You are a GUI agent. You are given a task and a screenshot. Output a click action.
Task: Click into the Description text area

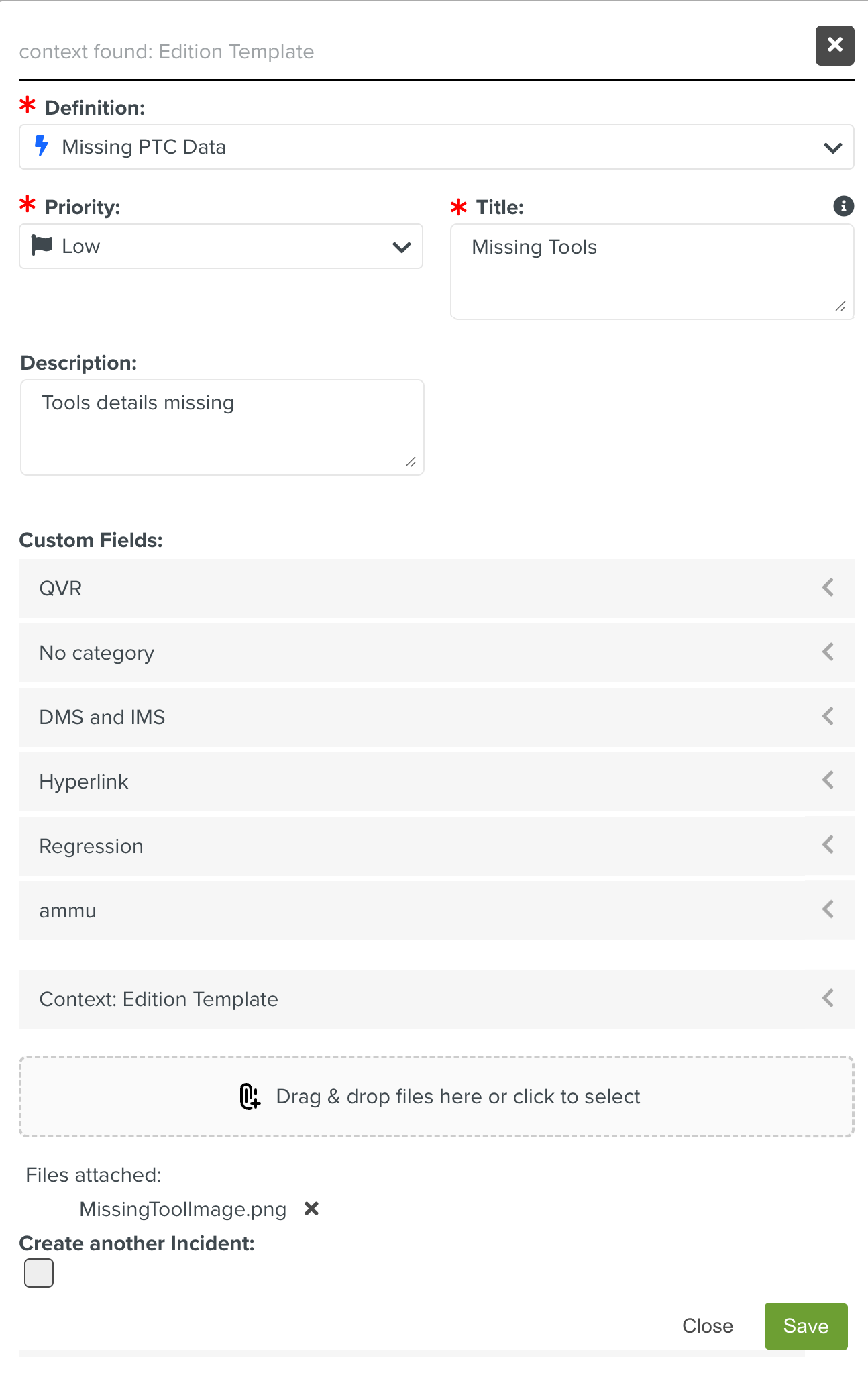pyautogui.click(x=222, y=427)
